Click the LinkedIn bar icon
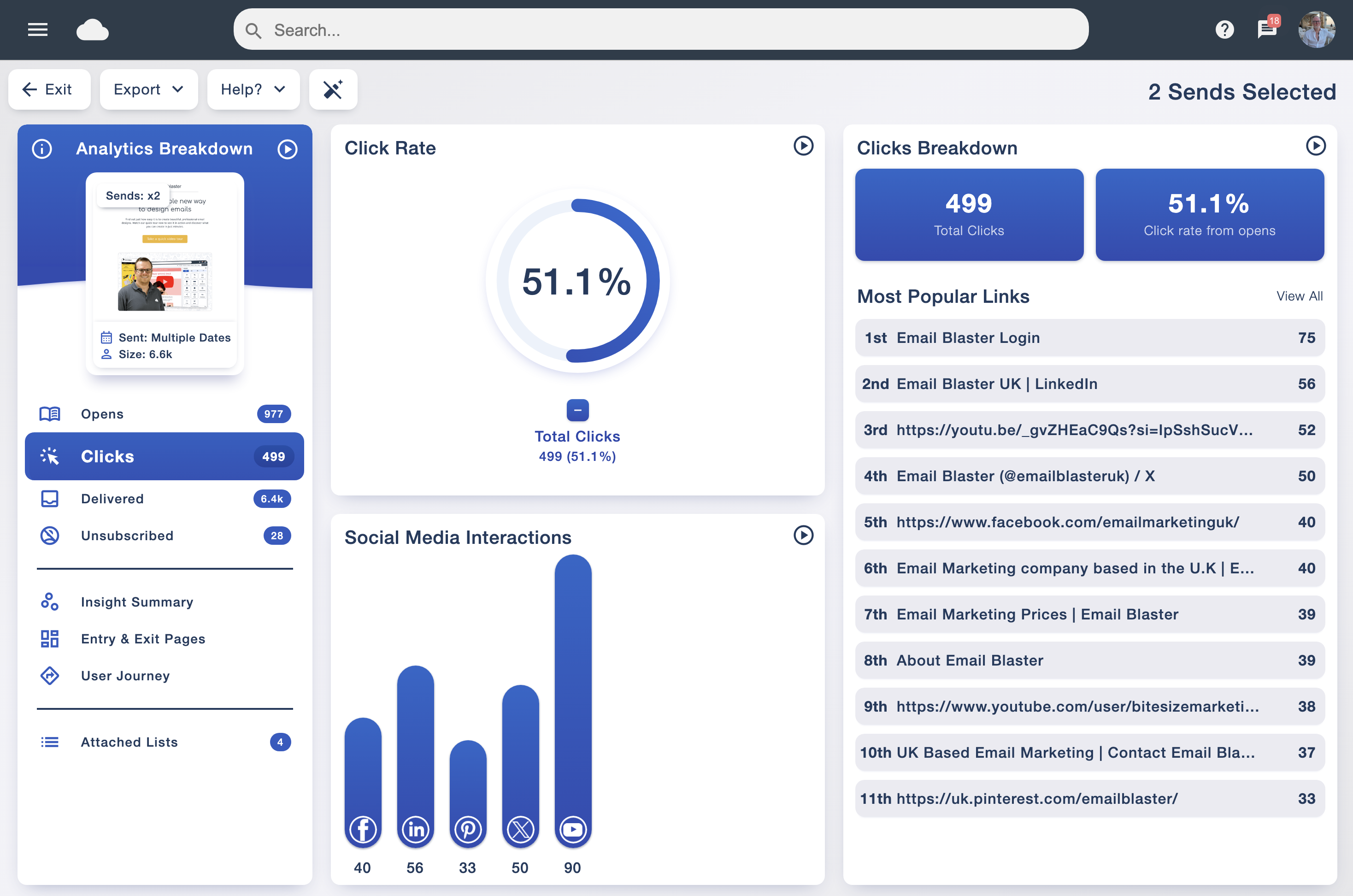The image size is (1353, 896). pyautogui.click(x=415, y=829)
